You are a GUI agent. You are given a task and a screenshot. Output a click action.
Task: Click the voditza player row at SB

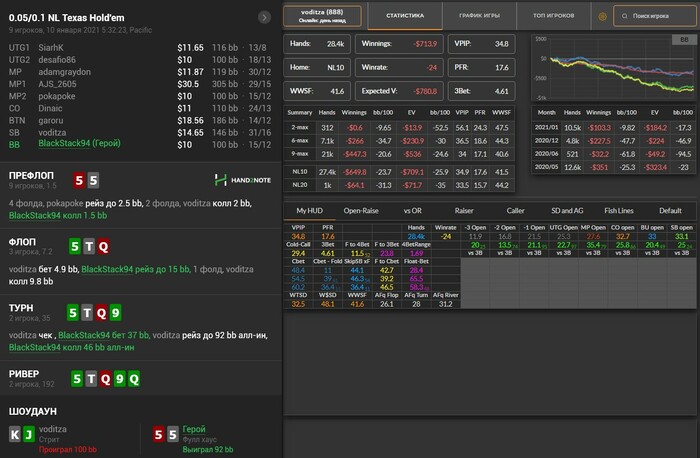[x=140, y=133]
